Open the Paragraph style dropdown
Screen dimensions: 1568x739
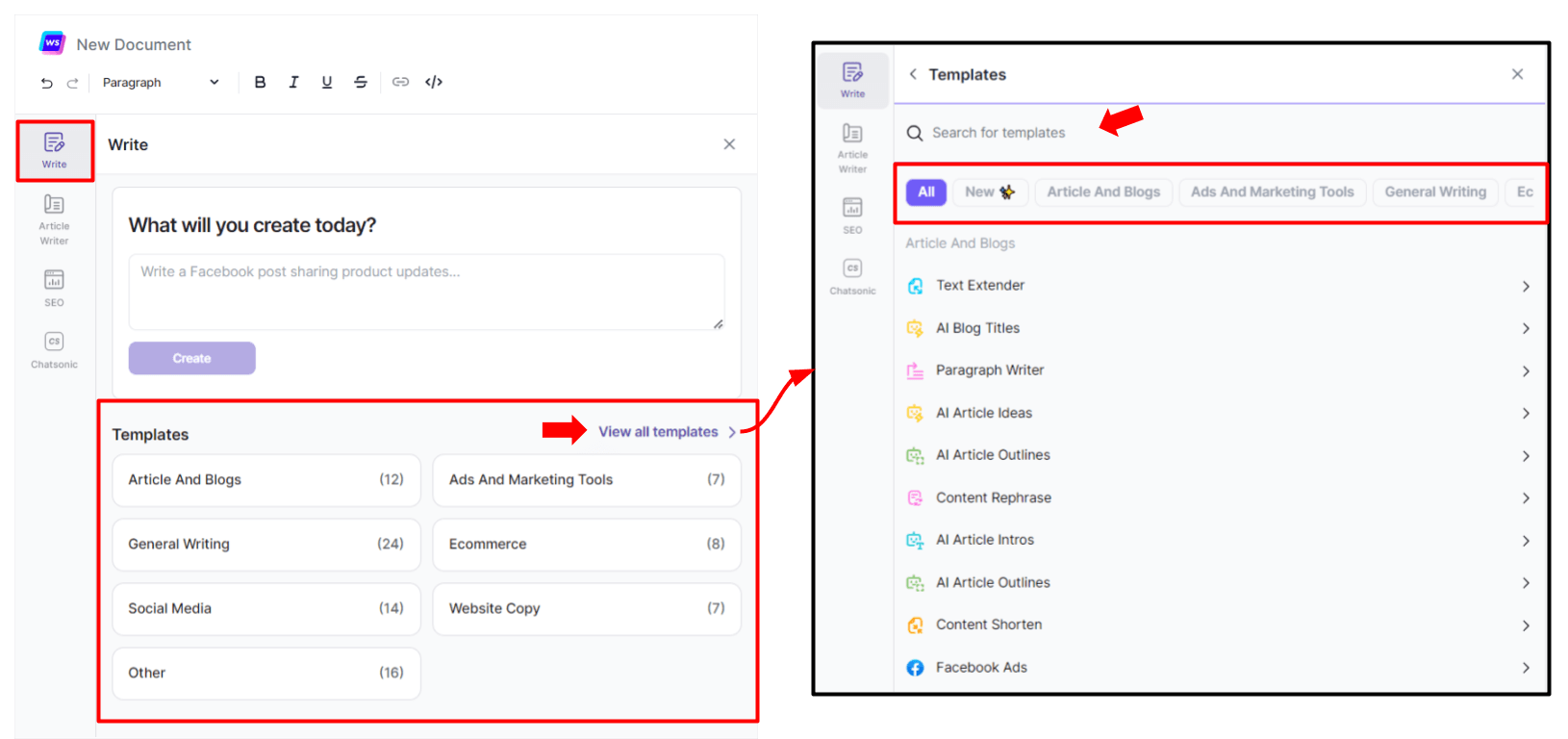click(161, 83)
